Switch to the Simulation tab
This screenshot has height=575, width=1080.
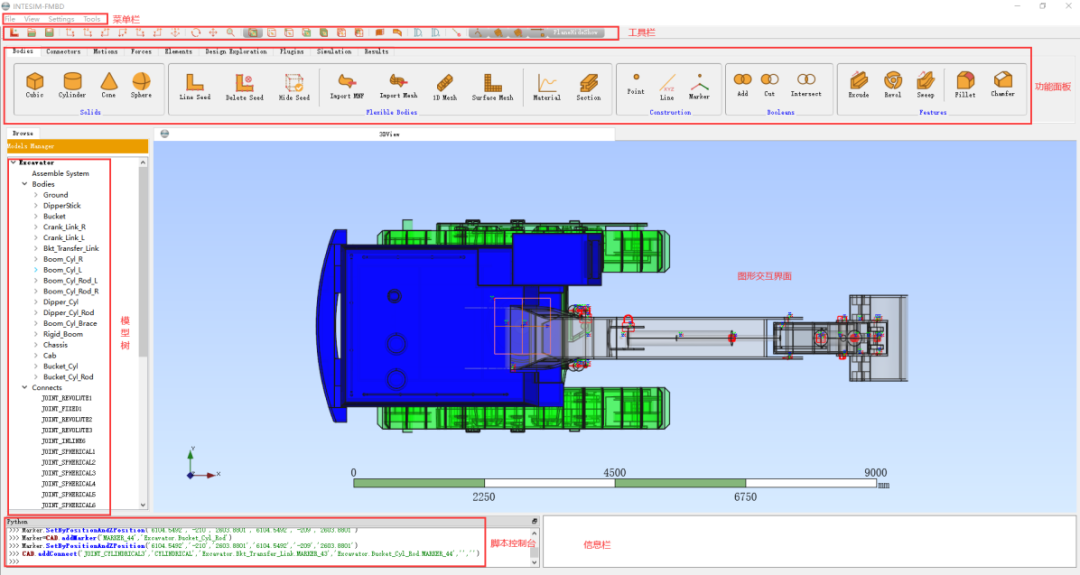[334, 52]
